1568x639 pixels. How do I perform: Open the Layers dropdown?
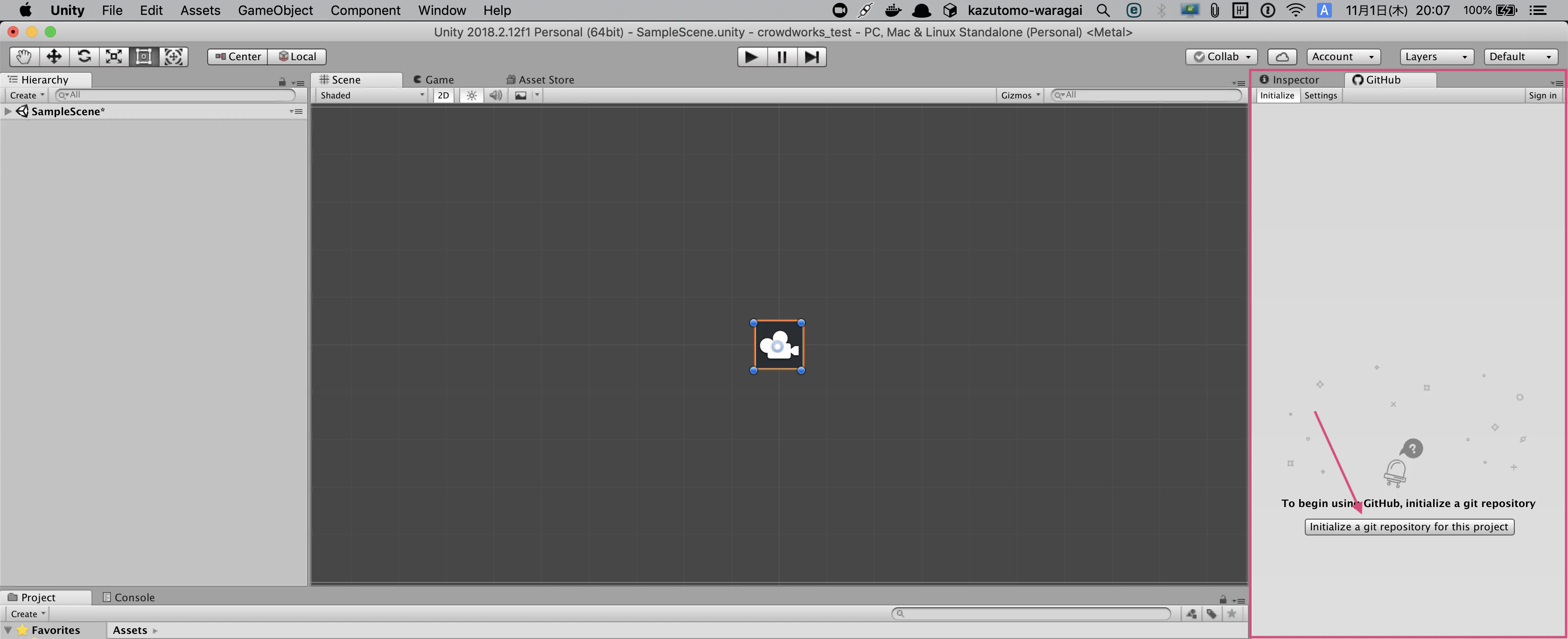(x=1436, y=56)
